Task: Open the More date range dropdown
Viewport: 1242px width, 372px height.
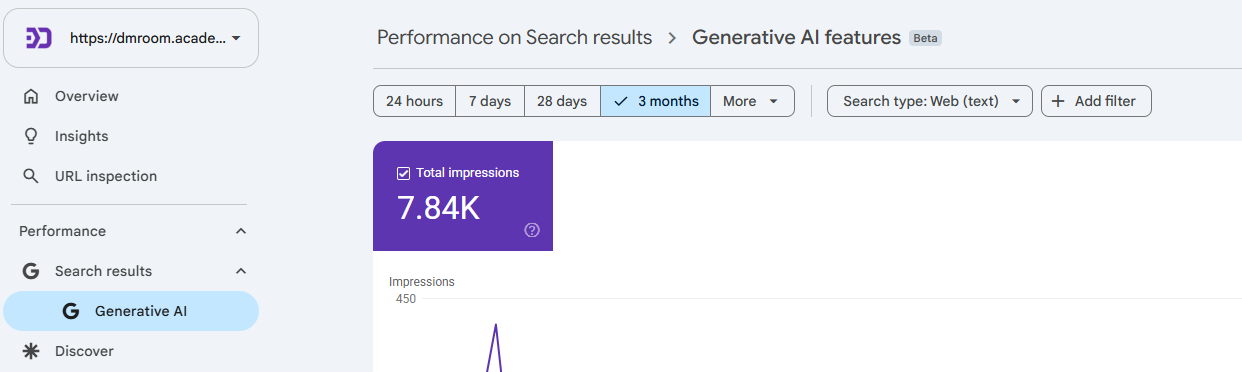Action: [x=752, y=101]
